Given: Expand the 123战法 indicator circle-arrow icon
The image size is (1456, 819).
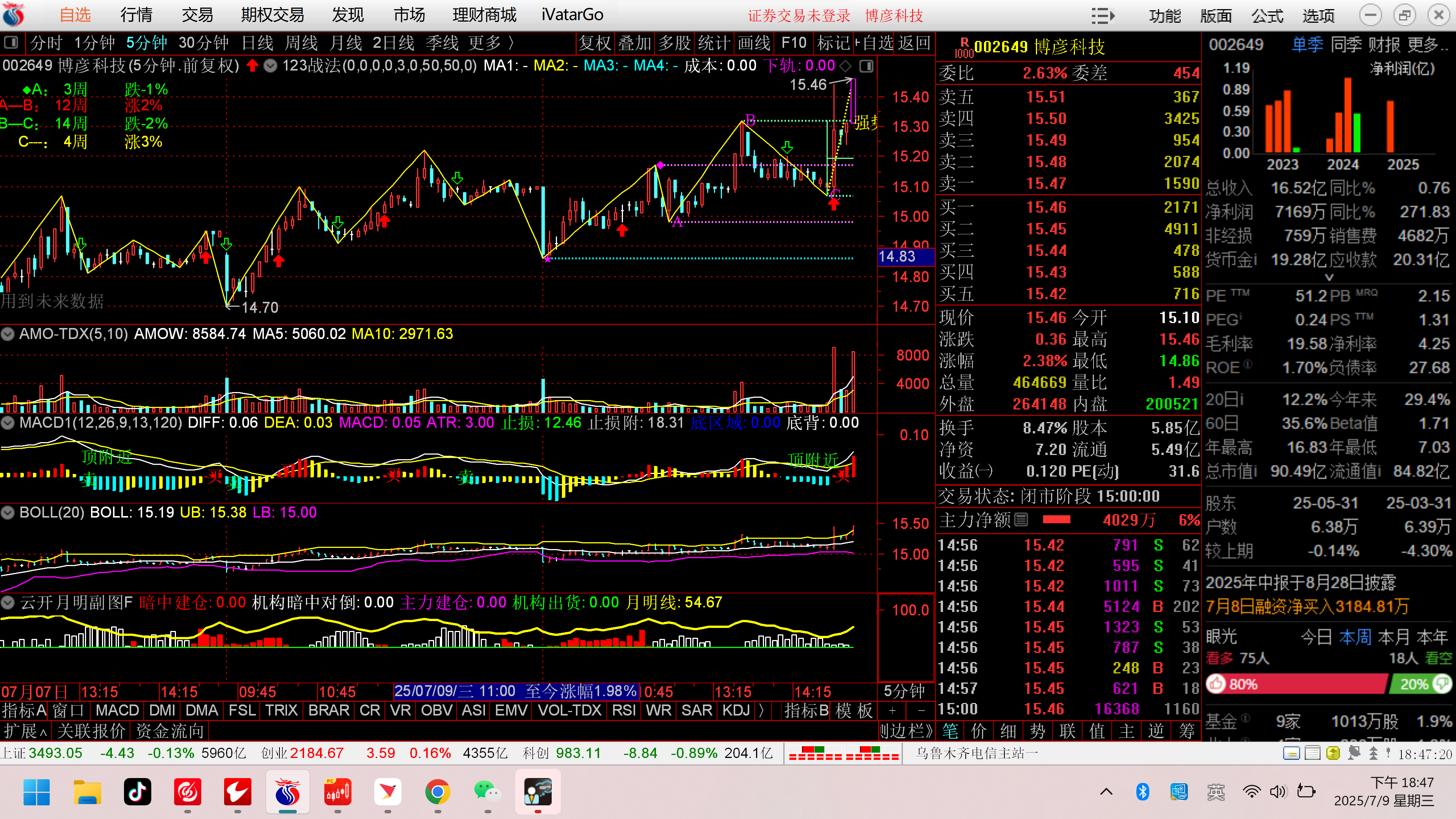Looking at the screenshot, I should pyautogui.click(x=271, y=66).
